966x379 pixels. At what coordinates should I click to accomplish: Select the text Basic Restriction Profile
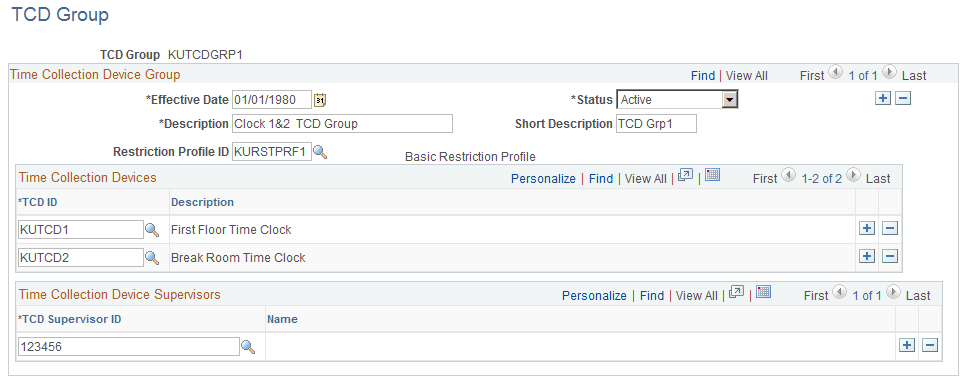point(470,157)
